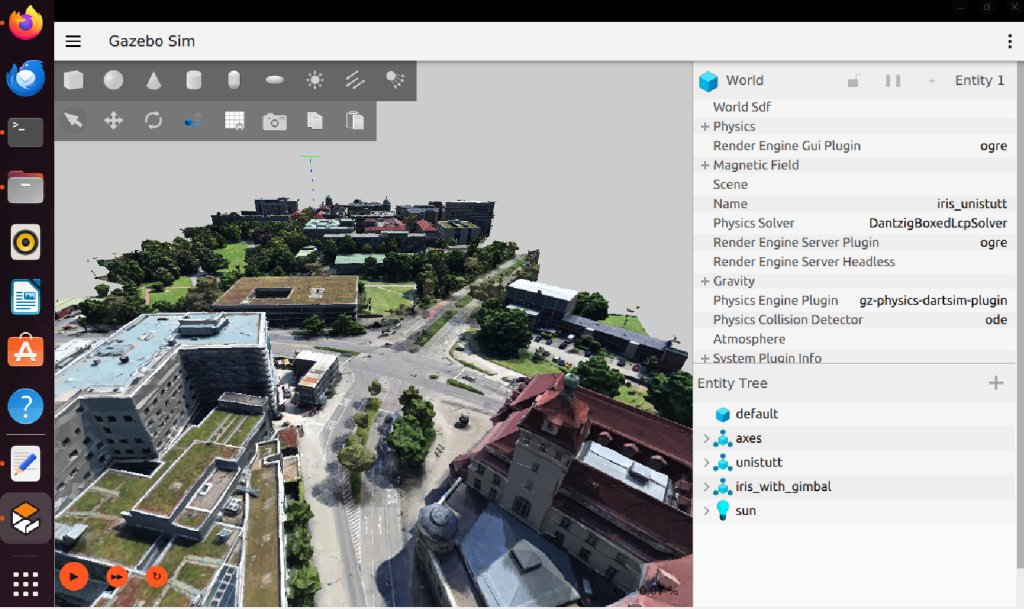
Task: Open the snap grid settings
Action: tap(234, 120)
